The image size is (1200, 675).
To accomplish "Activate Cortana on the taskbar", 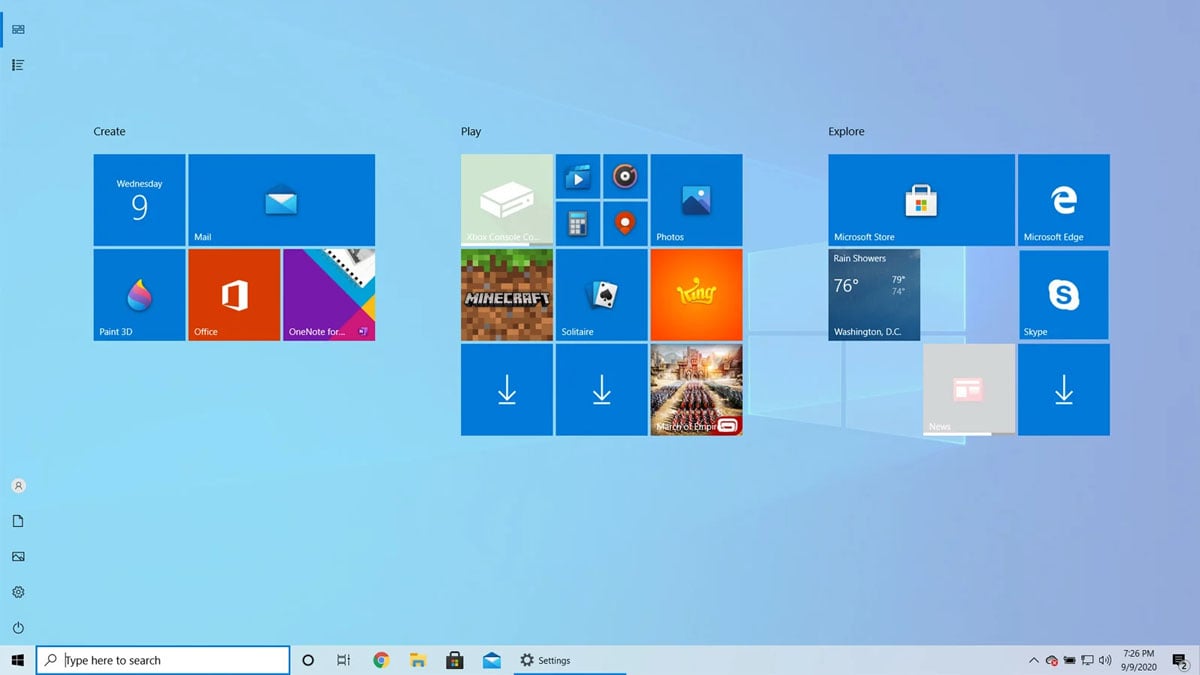I will pyautogui.click(x=308, y=660).
